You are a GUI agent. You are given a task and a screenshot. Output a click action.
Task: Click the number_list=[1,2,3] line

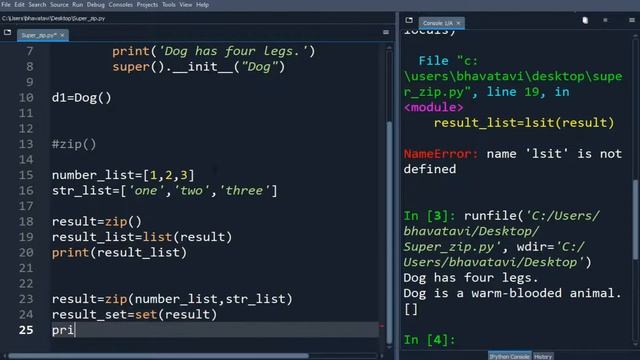[123, 176]
